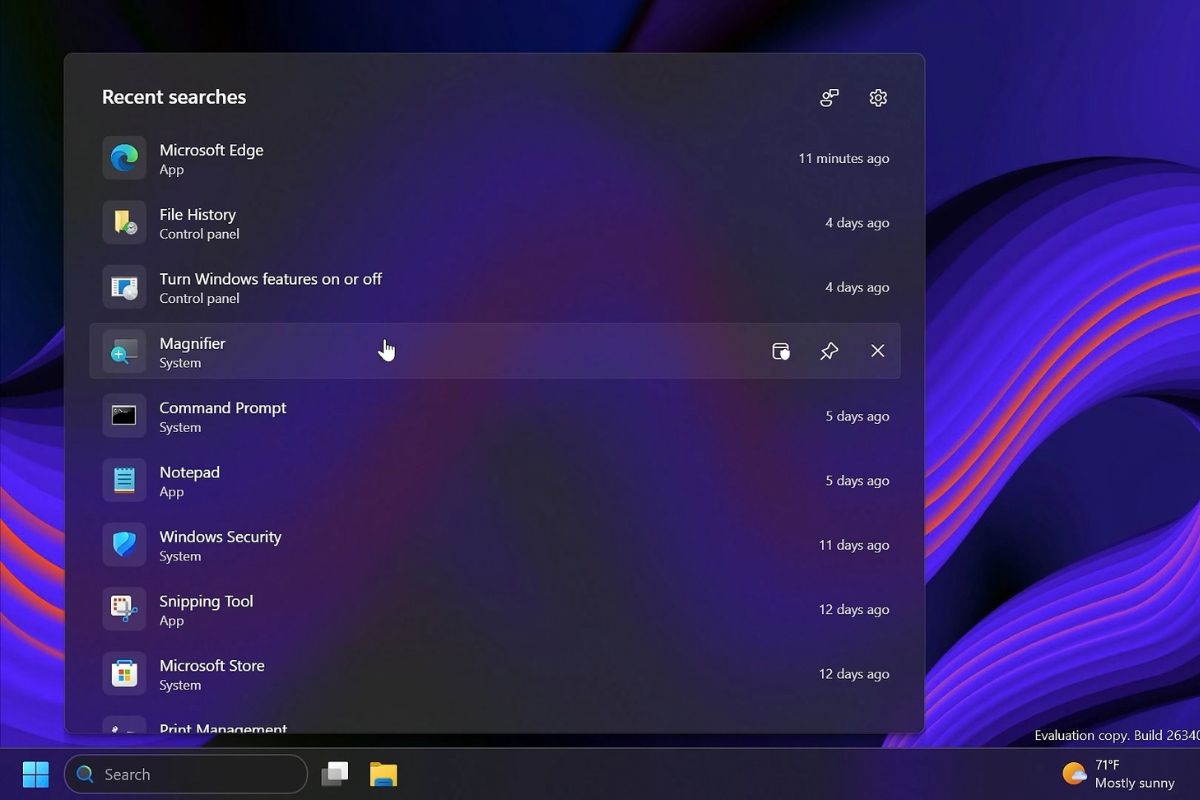Open Task View on the taskbar
1200x800 pixels.
[x=335, y=774]
